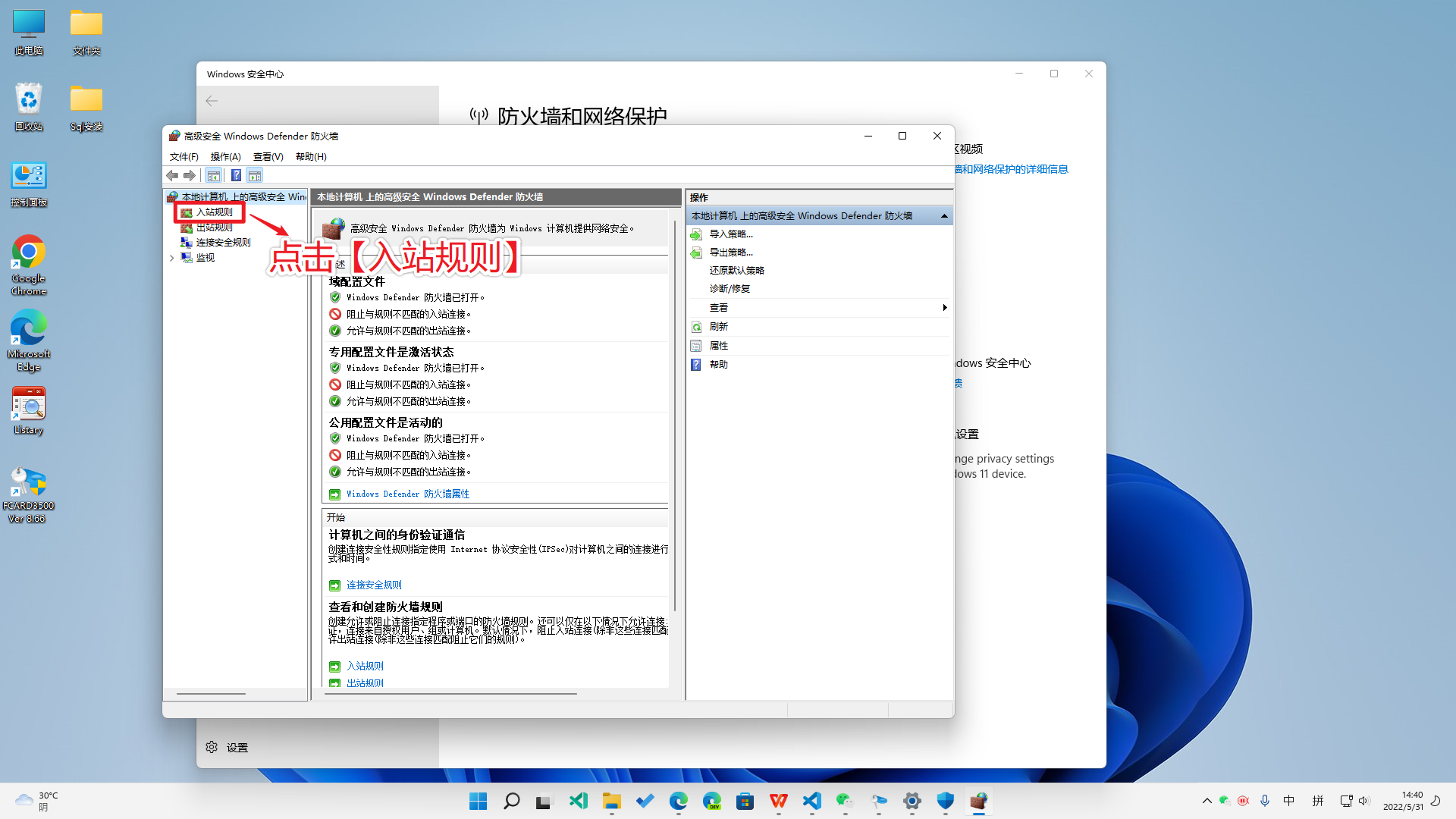Open Listary desktop shortcut

tap(29, 411)
